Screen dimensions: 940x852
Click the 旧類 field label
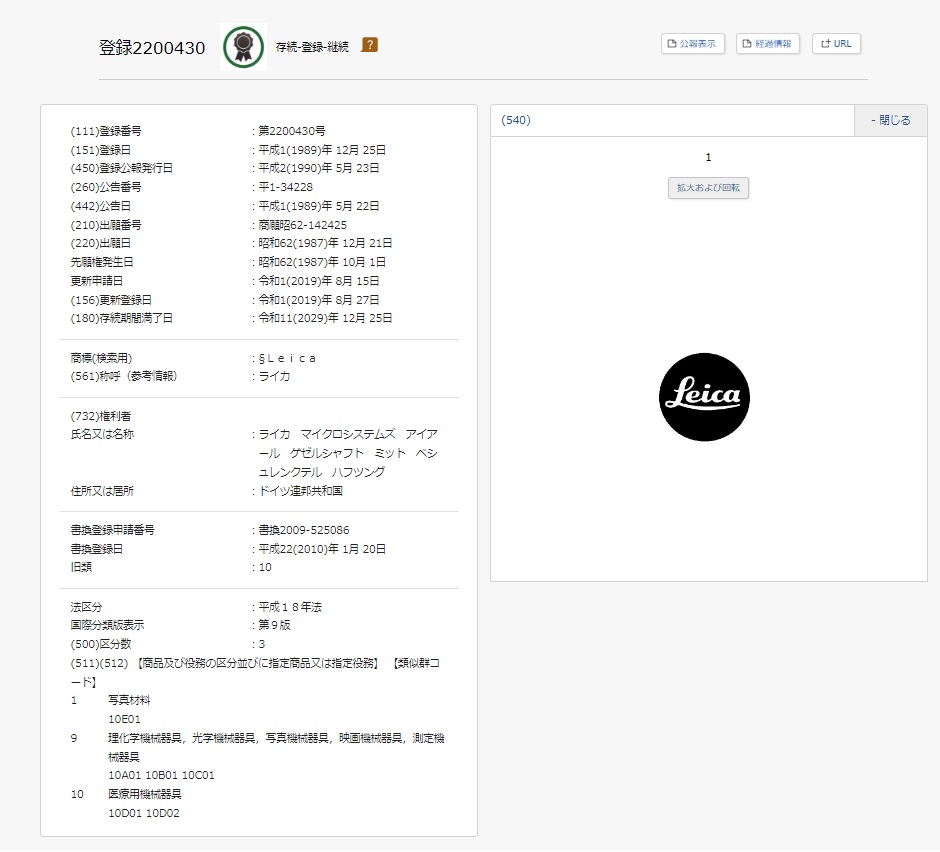tap(82, 567)
